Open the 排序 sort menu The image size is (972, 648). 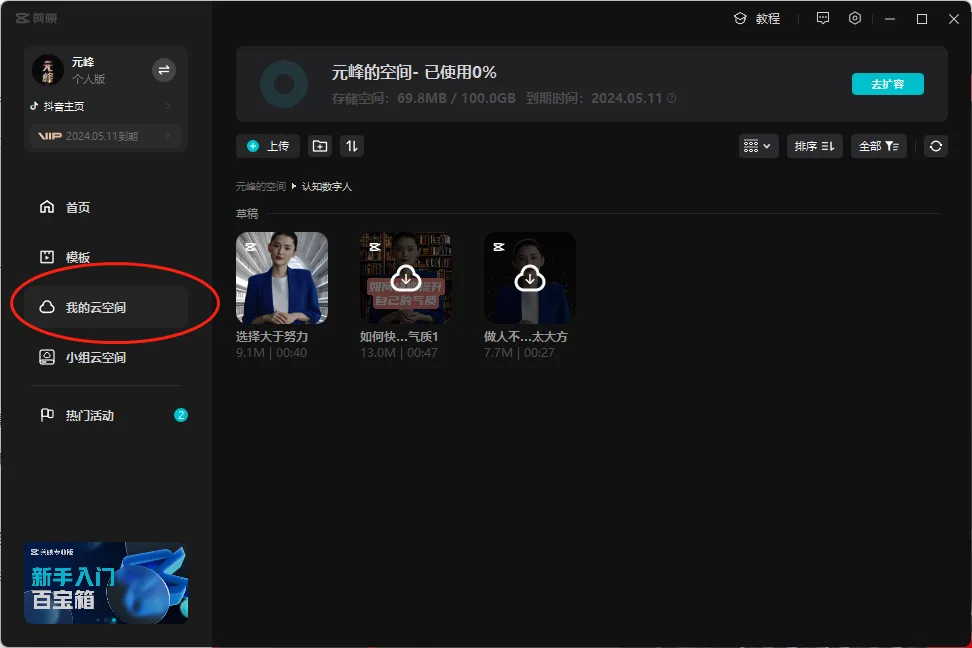(815, 146)
